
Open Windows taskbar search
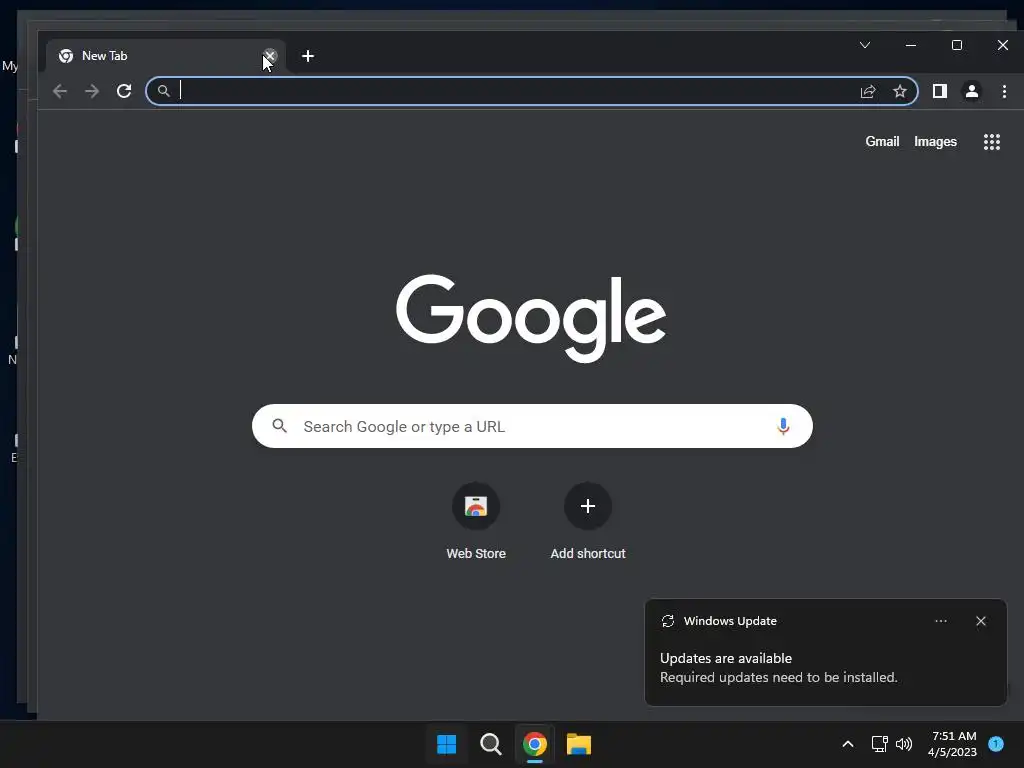click(x=490, y=744)
